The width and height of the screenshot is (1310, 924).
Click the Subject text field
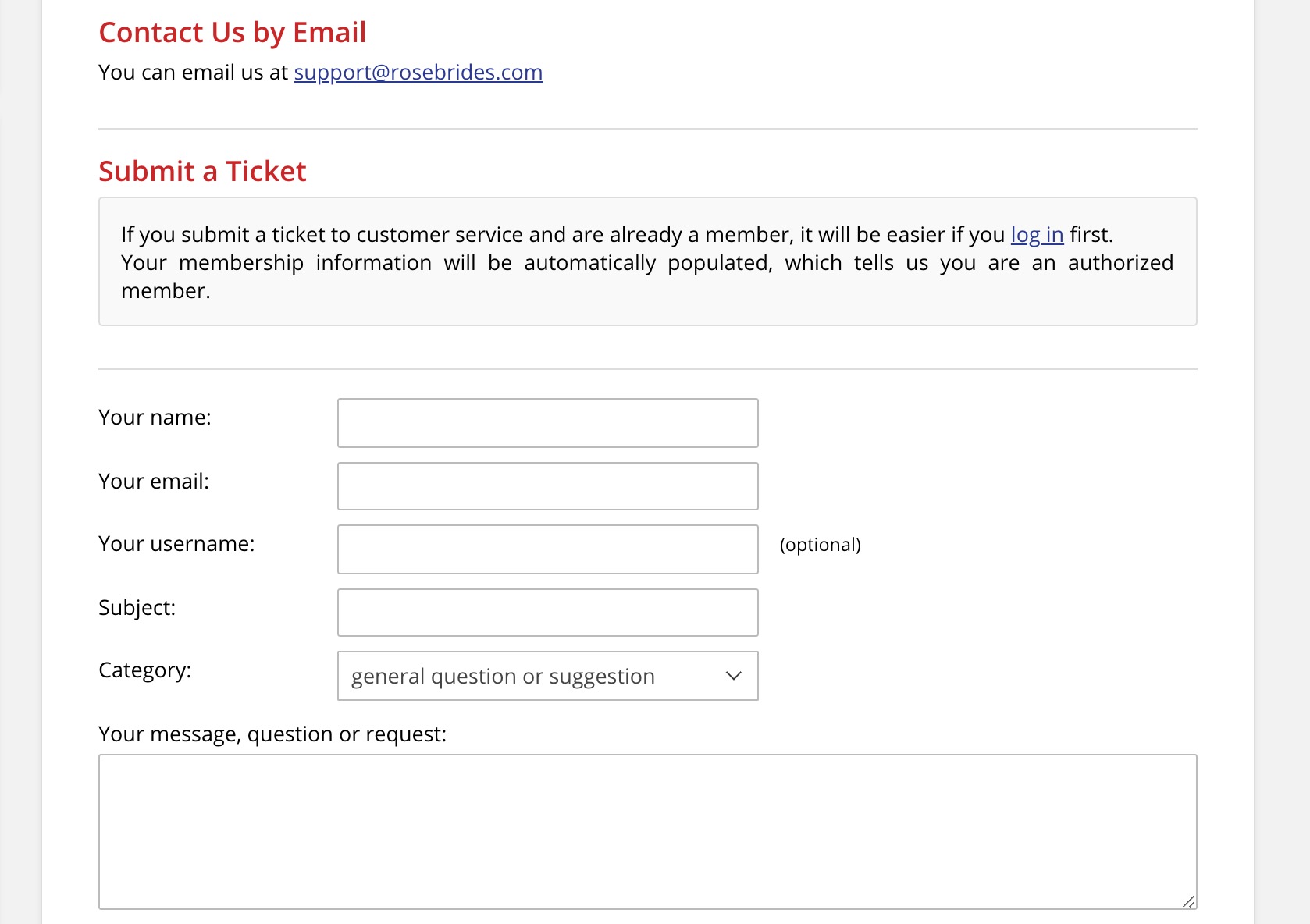[x=547, y=613]
